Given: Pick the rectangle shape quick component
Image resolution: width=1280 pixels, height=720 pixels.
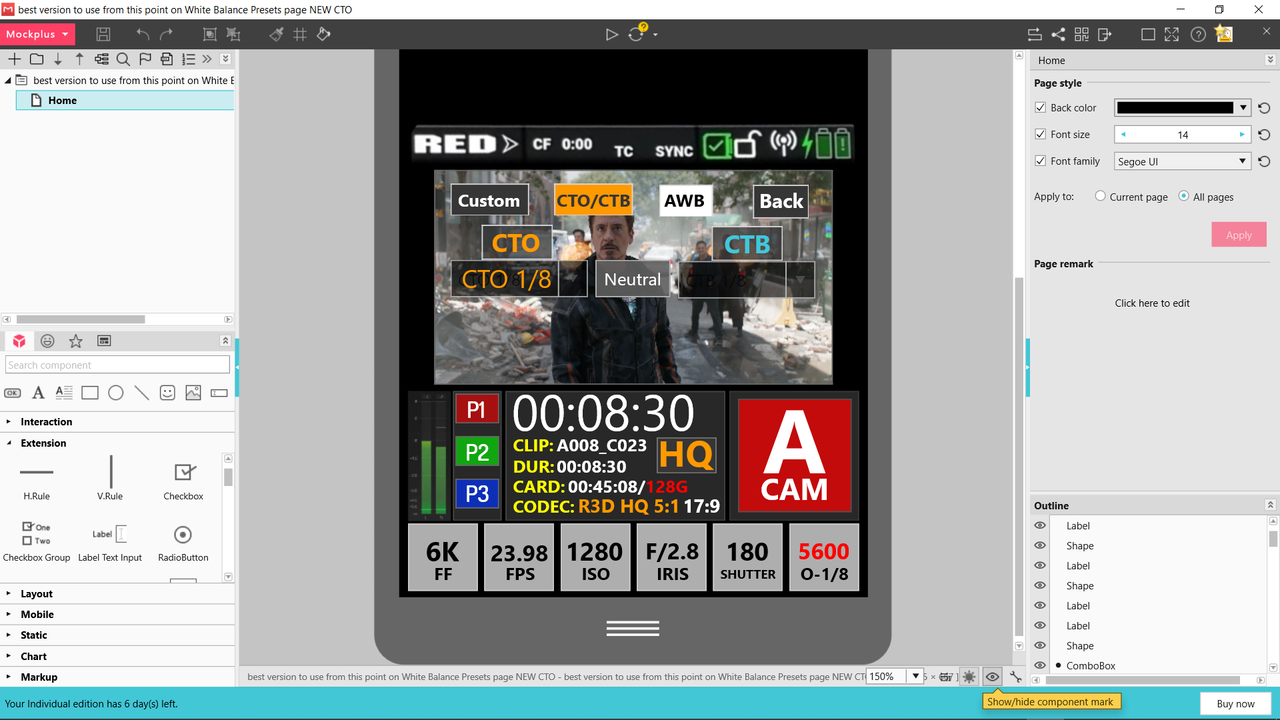Looking at the screenshot, I should pyautogui.click(x=90, y=393).
